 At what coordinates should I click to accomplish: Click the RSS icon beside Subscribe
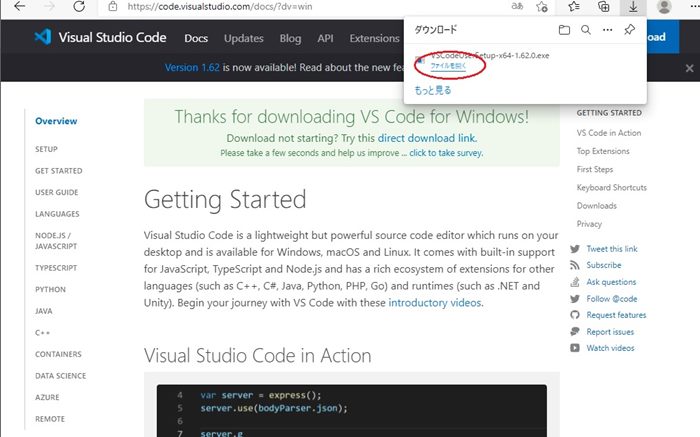[x=575, y=265]
